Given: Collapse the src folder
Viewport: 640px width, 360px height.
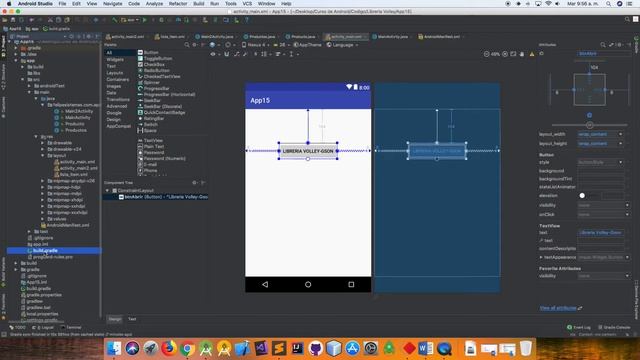Looking at the screenshot, I should [x=22, y=80].
